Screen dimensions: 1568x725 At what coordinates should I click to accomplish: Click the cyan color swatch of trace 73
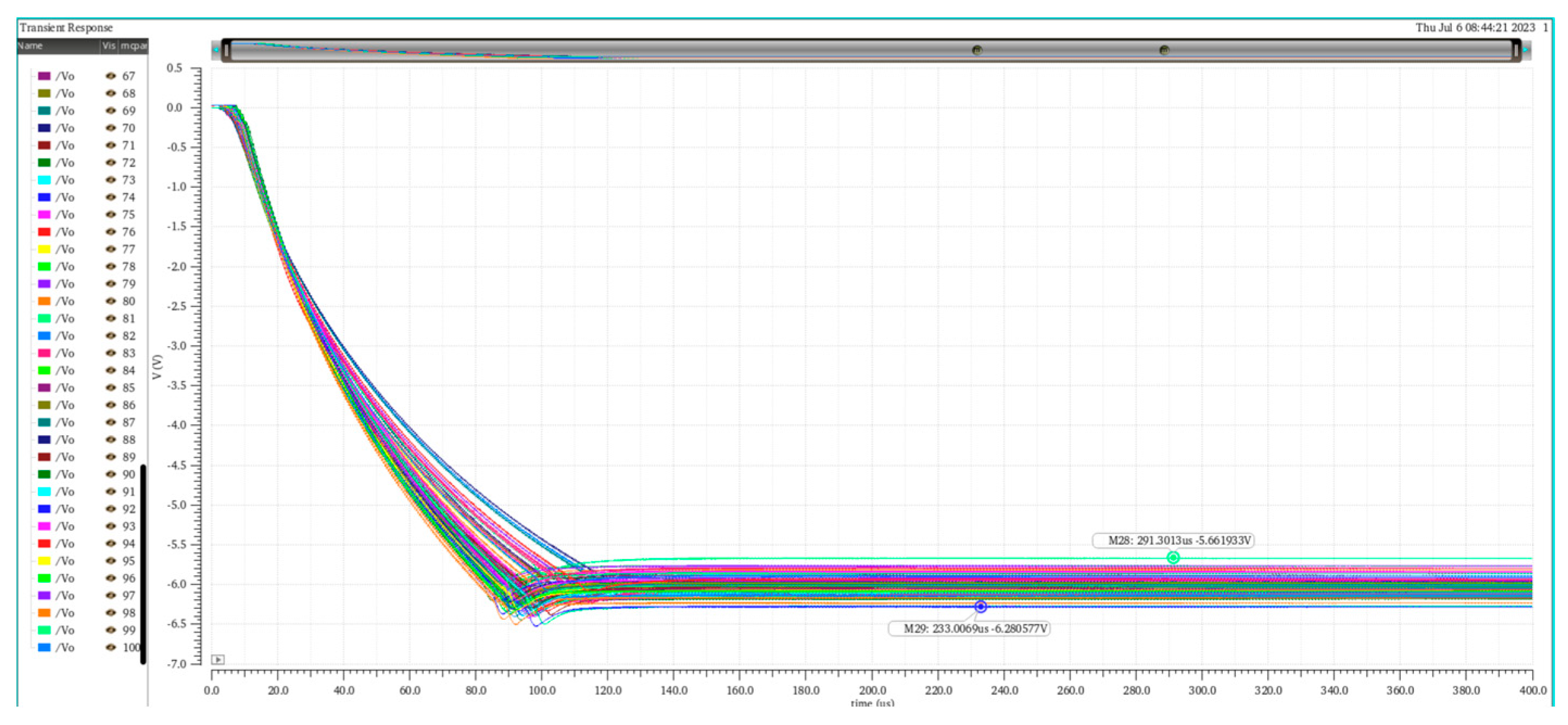(x=45, y=180)
